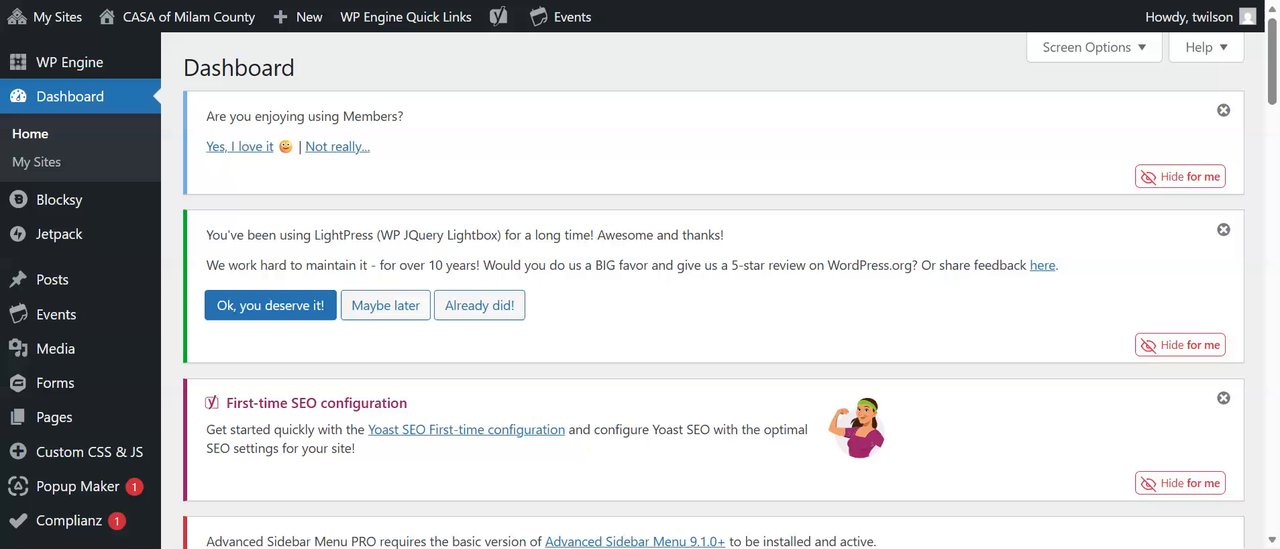Screen dimensions: 1280x549
Task: Expand the Screen Options dropdown
Action: 1094,47
